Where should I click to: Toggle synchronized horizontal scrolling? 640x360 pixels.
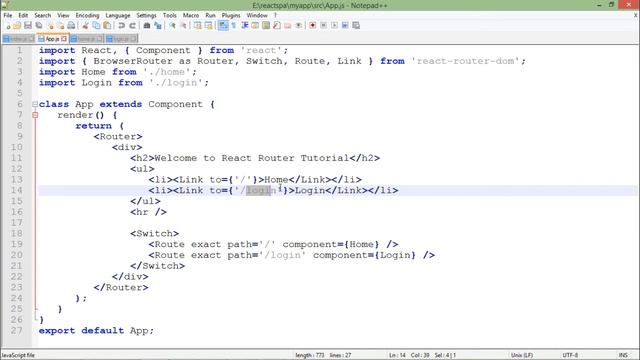click(209, 25)
